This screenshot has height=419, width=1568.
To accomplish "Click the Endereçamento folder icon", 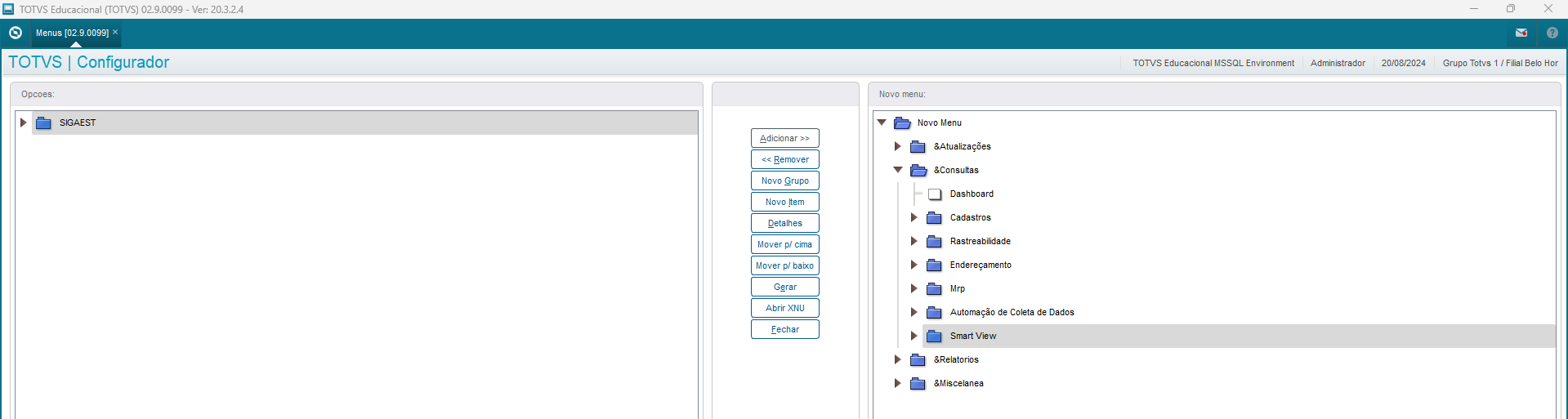I will pos(935,265).
